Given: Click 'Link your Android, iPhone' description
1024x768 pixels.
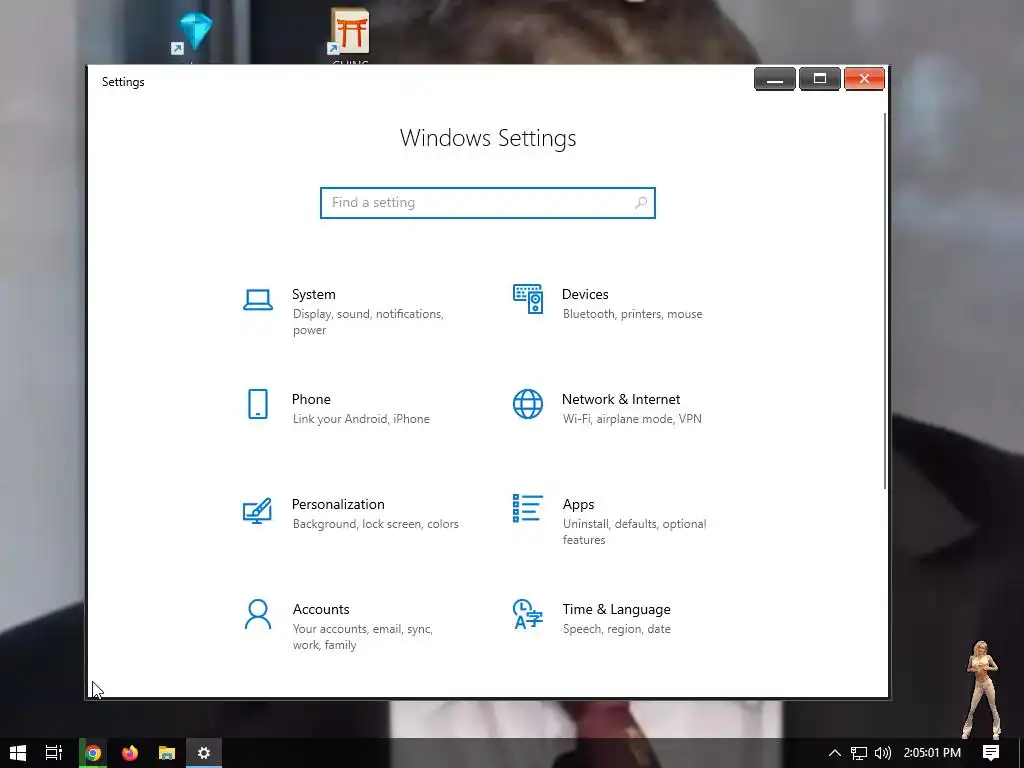Looking at the screenshot, I should pos(361,419).
